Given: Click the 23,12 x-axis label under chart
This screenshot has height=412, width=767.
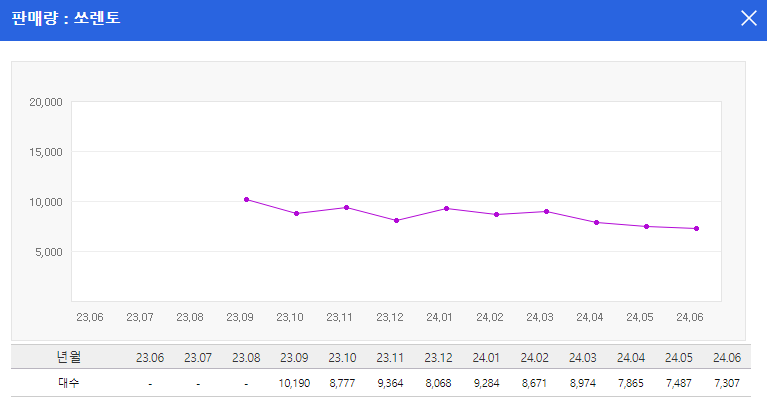Looking at the screenshot, I should click(390, 317).
